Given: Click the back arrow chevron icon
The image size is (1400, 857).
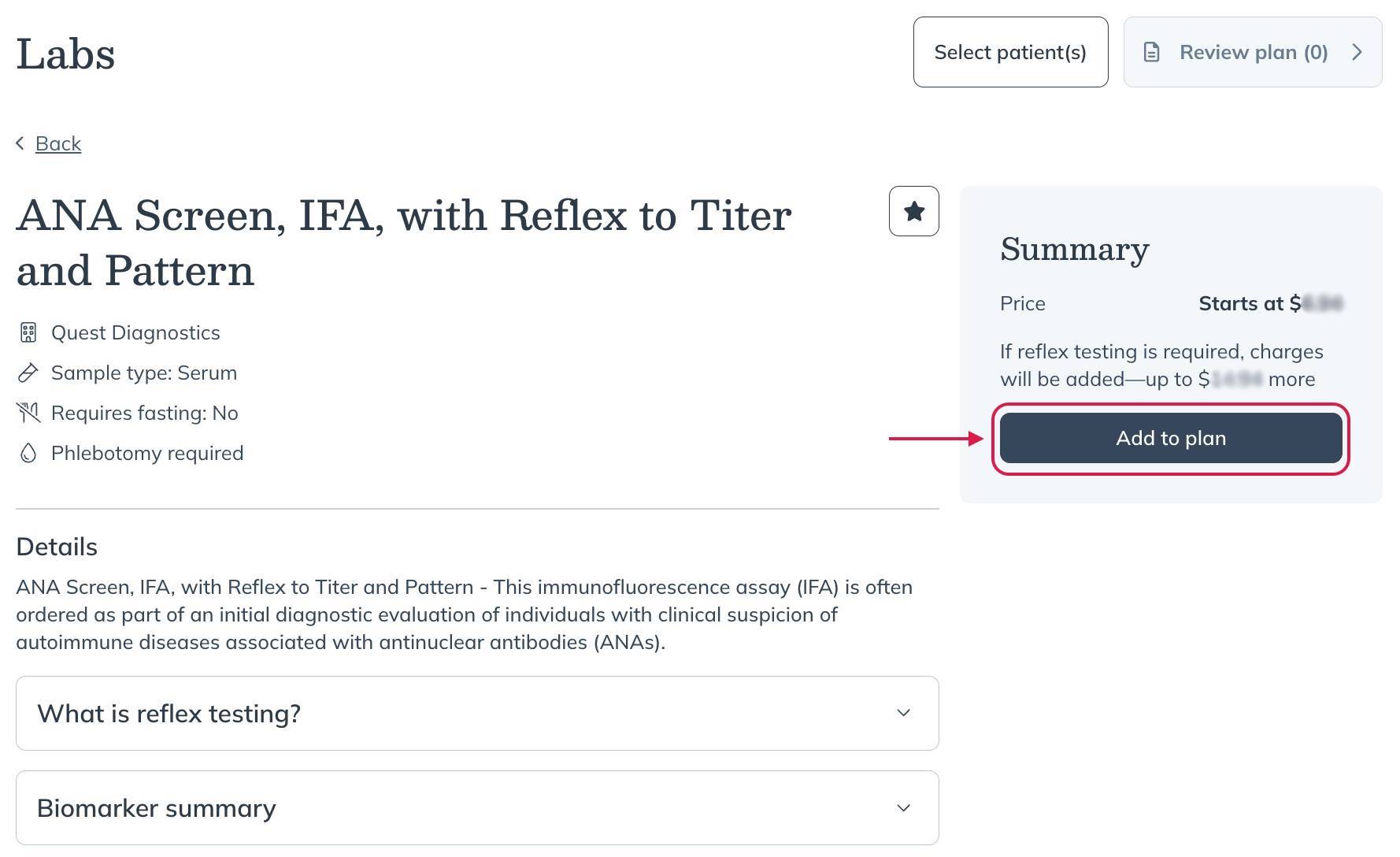Looking at the screenshot, I should (20, 143).
